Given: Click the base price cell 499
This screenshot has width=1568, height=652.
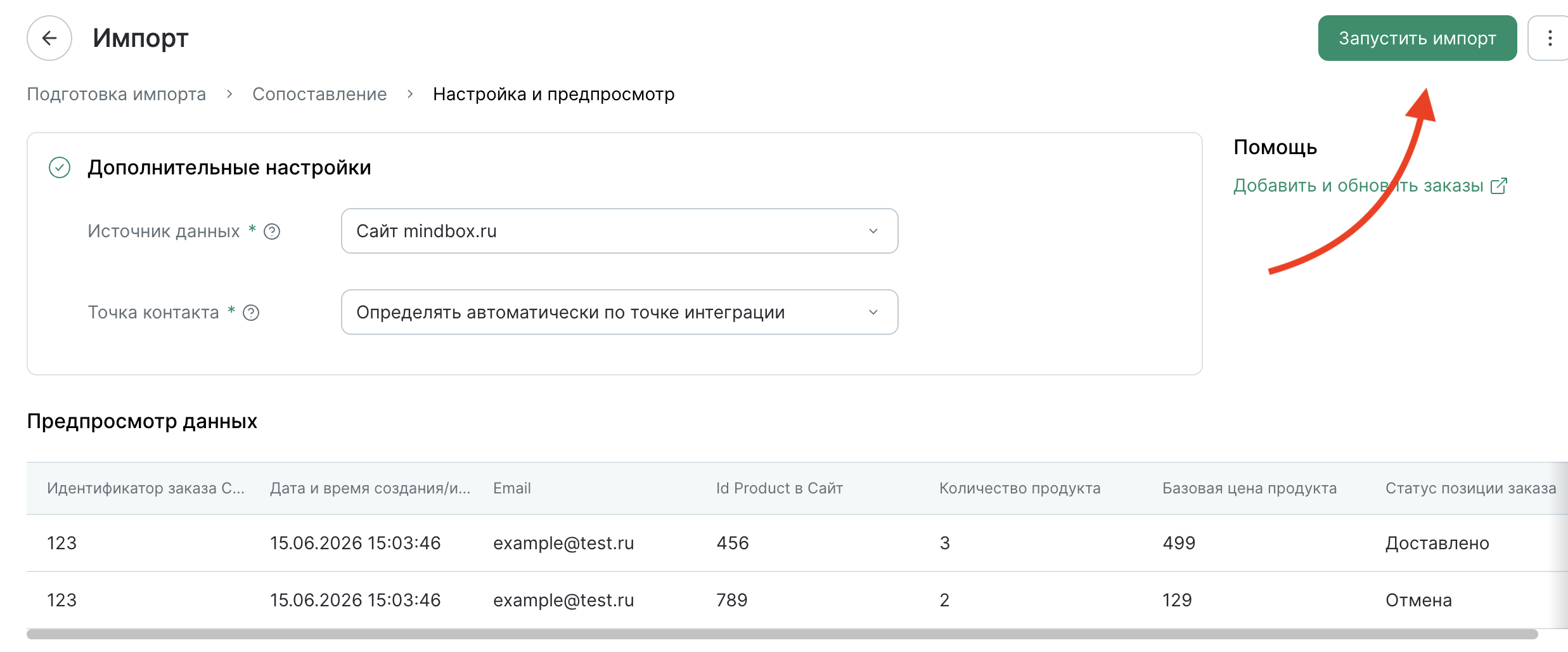Looking at the screenshot, I should click(1179, 543).
